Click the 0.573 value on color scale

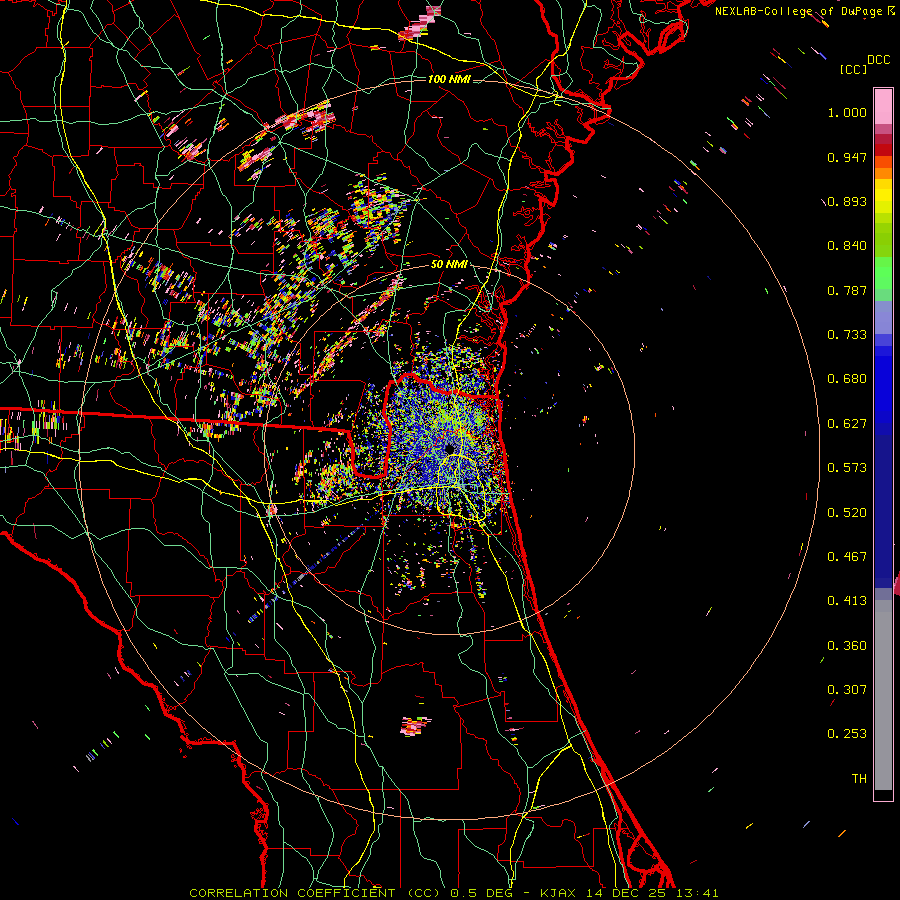[x=847, y=468]
